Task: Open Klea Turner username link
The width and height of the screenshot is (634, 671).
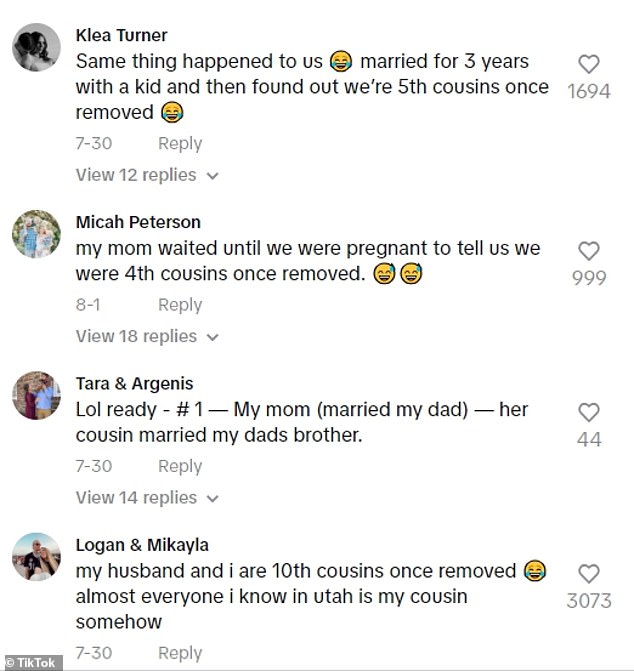Action: click(121, 36)
